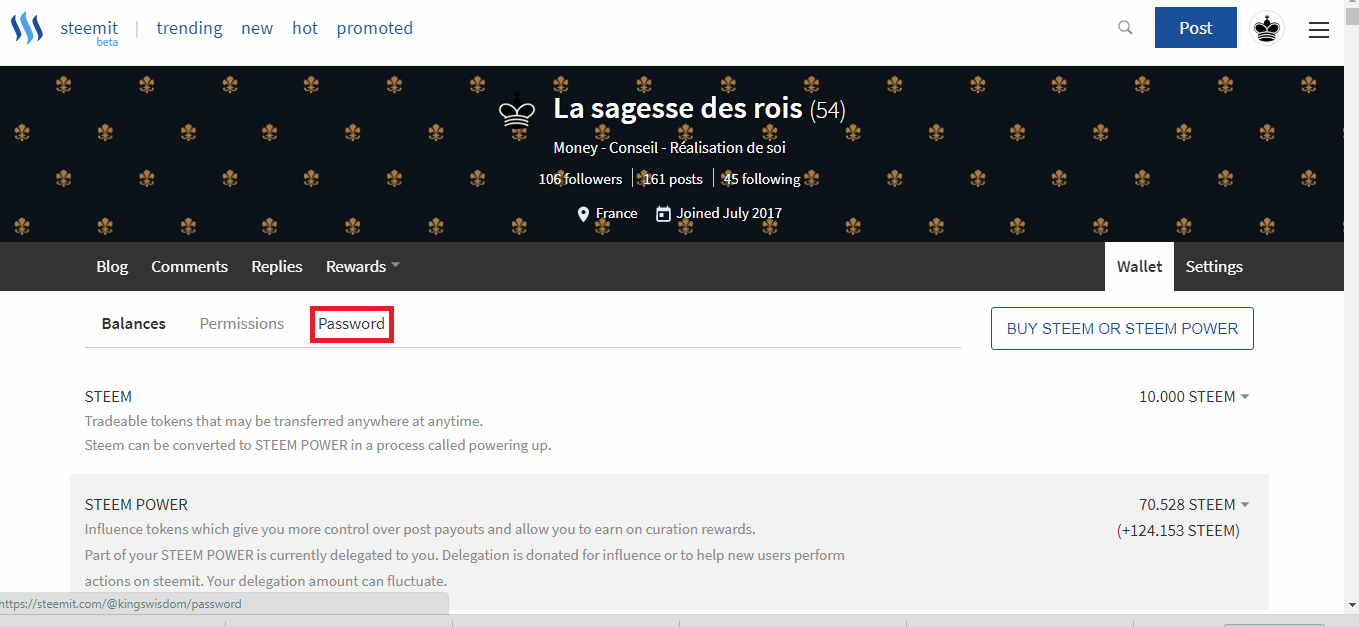
Task: Click BUY STEEM OR STEEM POWER button
Action: click(x=1122, y=328)
